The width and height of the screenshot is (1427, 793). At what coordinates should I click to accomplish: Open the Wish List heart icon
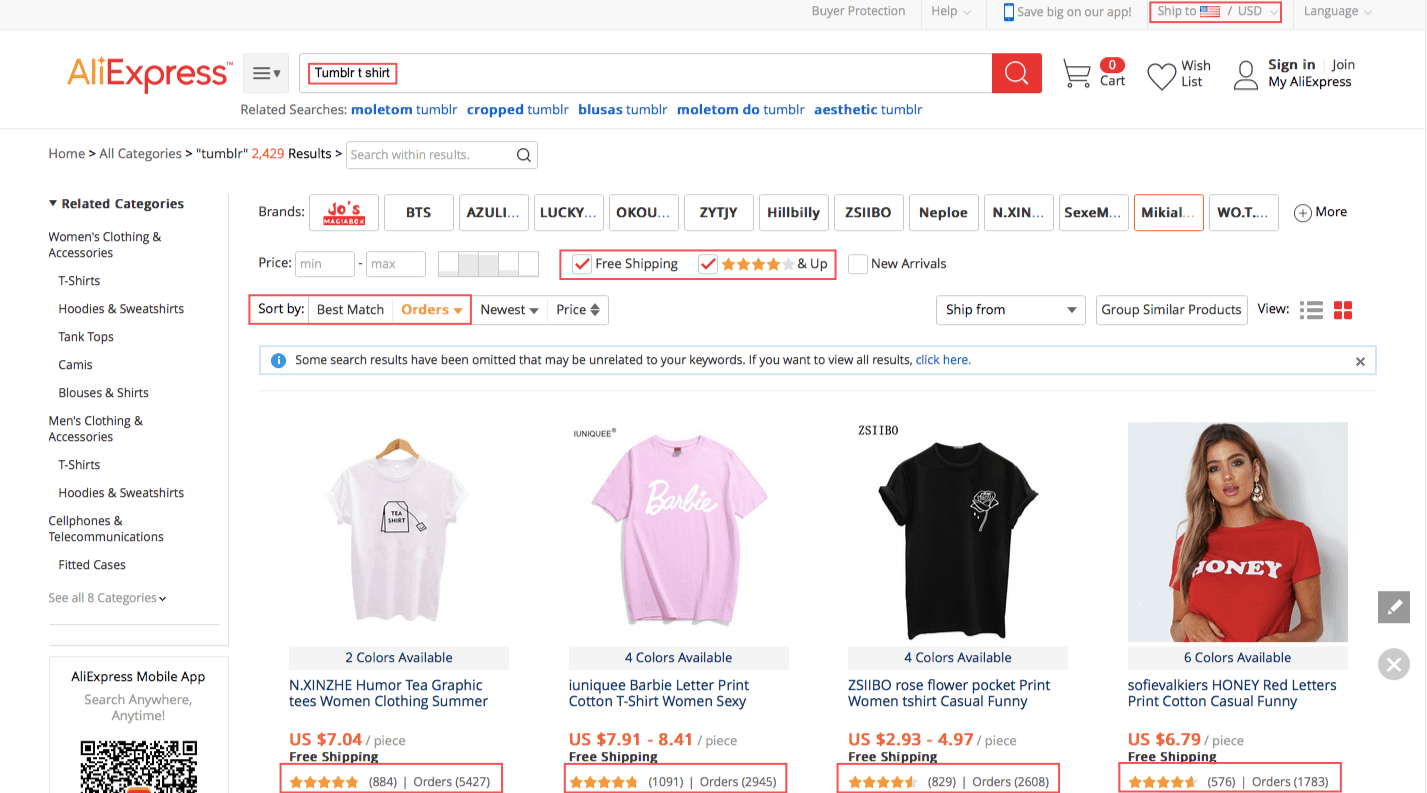1160,72
